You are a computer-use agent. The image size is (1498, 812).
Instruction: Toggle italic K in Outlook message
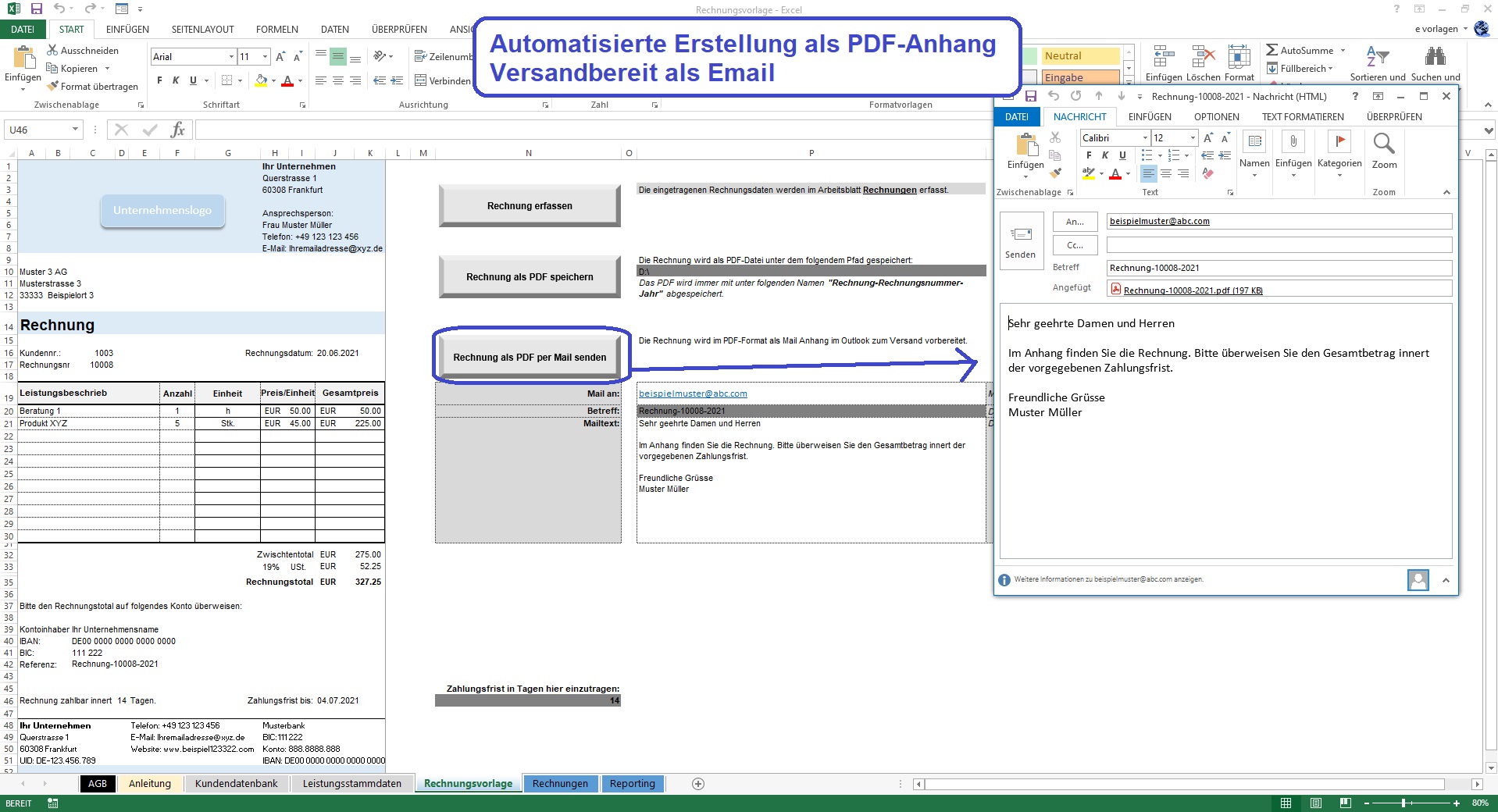point(1105,155)
